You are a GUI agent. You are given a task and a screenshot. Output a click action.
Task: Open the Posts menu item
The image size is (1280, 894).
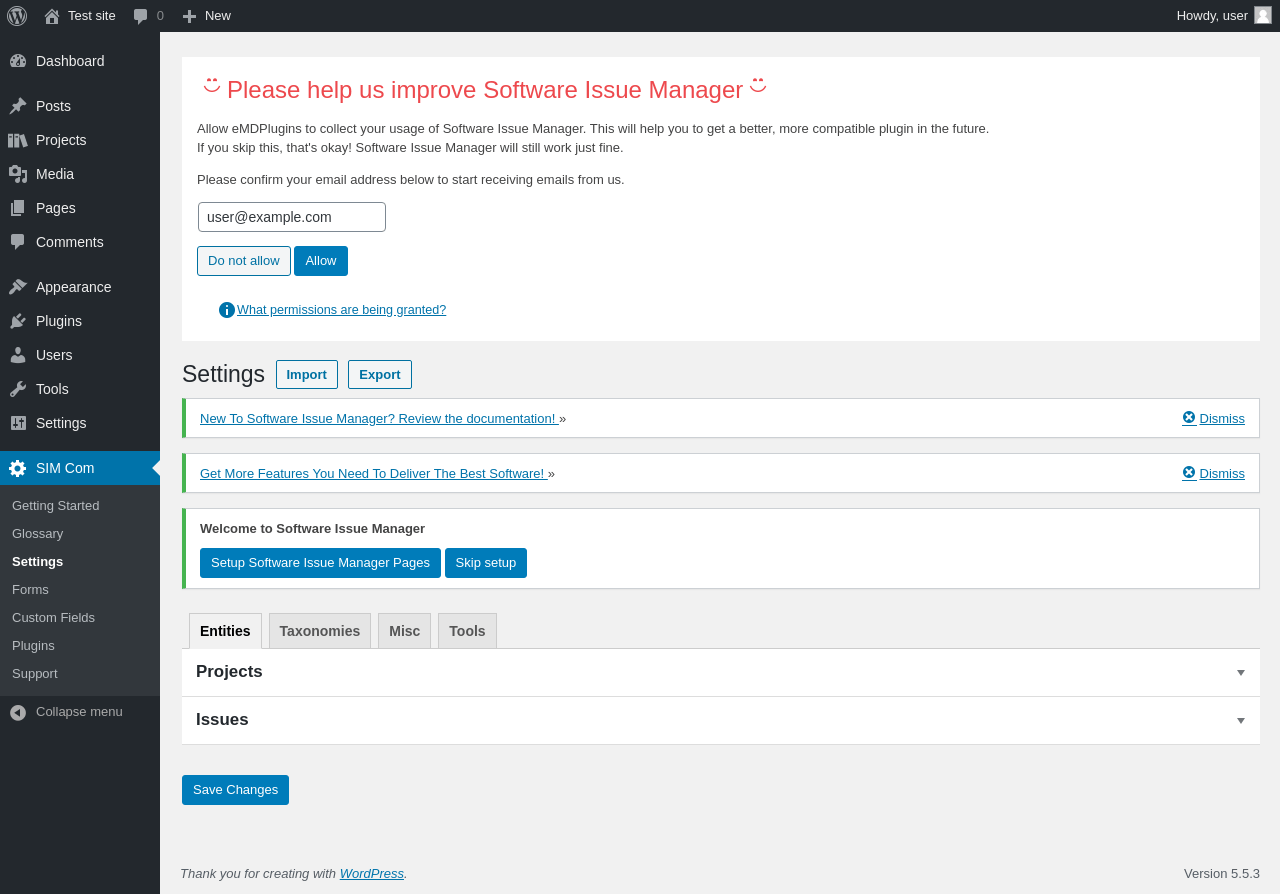pyautogui.click(x=80, y=106)
